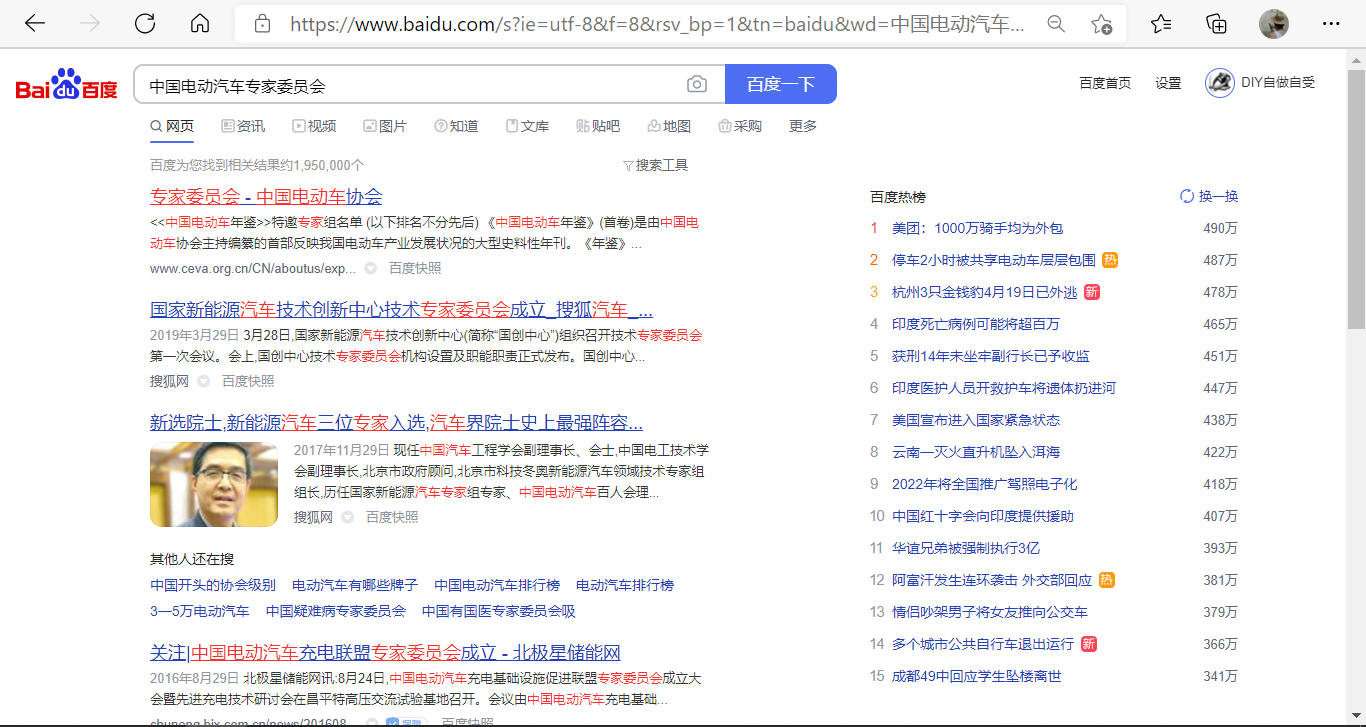Open result 关注|中国电动汽车充电联盟专家委员会成立
Viewport: 1366px width, 727px height.
385,653
